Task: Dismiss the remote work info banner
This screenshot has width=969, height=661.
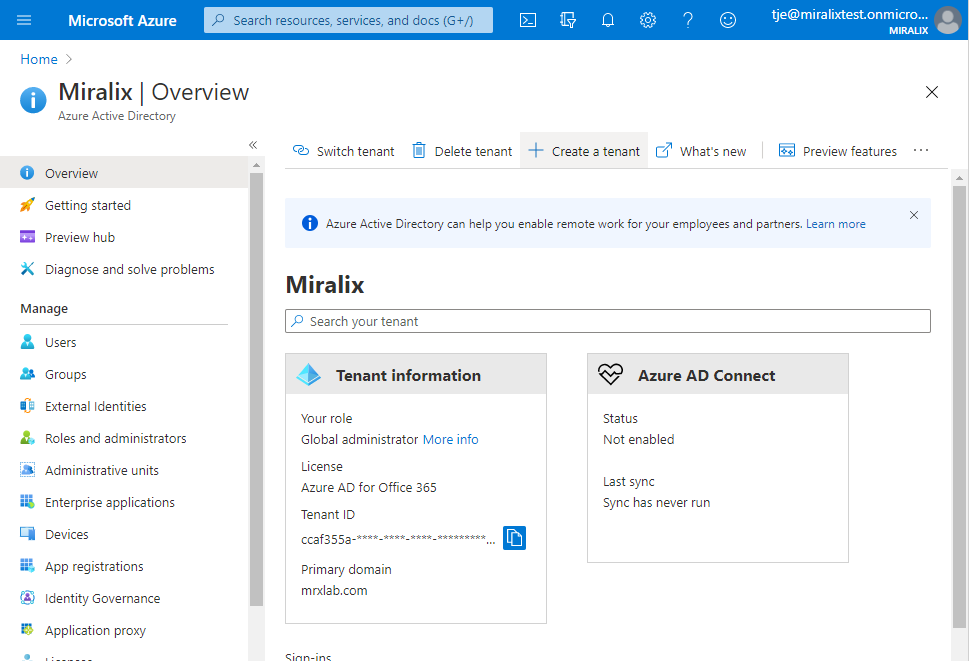Action: point(914,215)
